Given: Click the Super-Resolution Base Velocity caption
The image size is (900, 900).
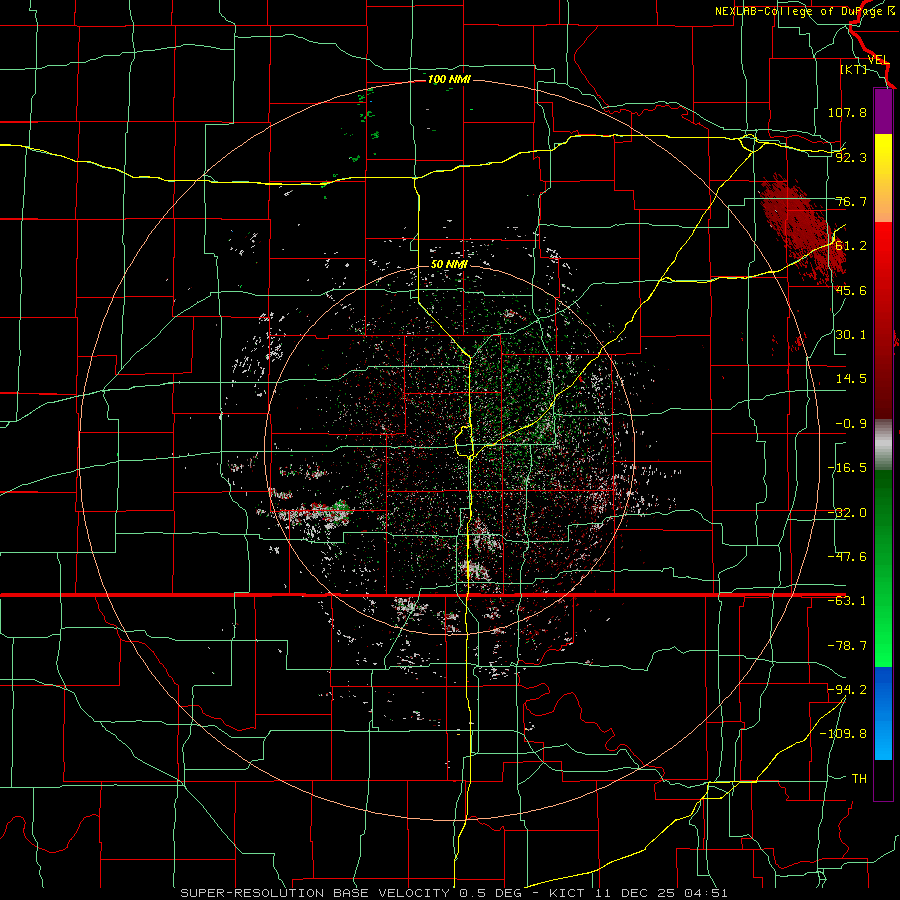Looking at the screenshot, I should [454, 893].
